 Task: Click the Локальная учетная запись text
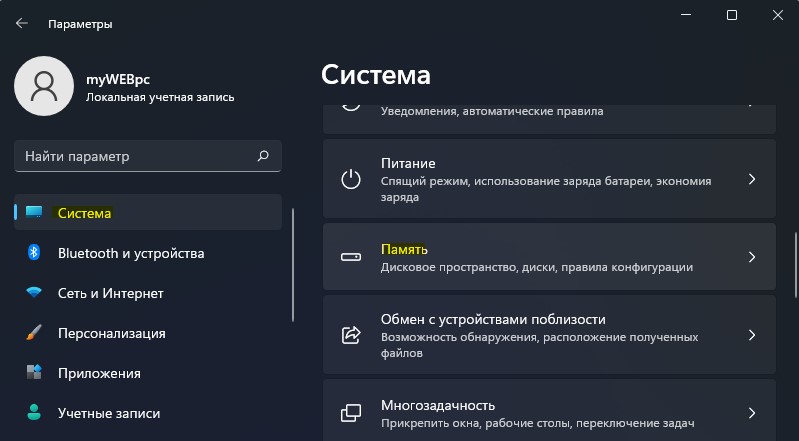coord(160,97)
